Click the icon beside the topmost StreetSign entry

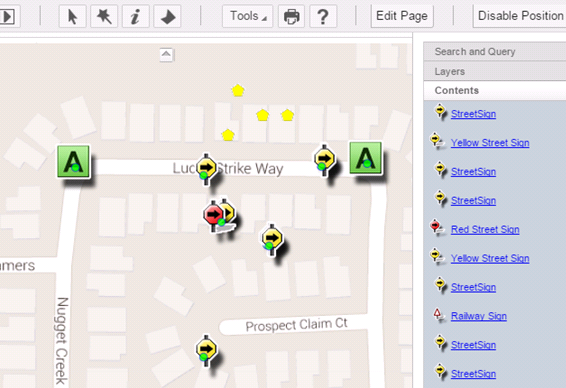[440, 111]
